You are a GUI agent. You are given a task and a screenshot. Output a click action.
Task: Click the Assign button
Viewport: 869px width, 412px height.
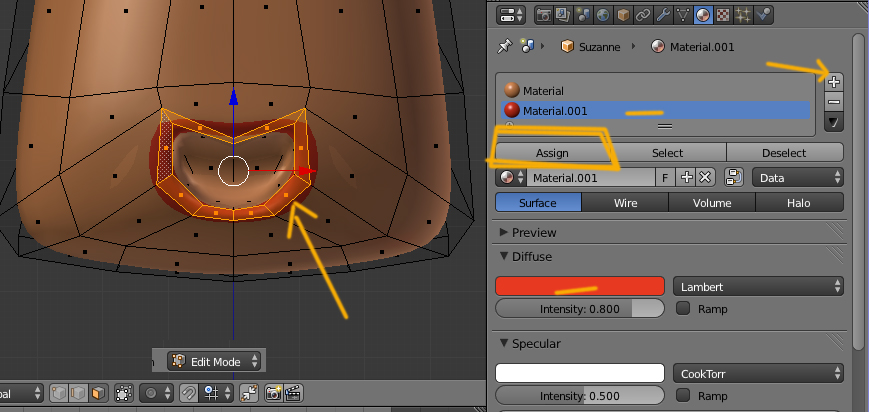click(552, 152)
